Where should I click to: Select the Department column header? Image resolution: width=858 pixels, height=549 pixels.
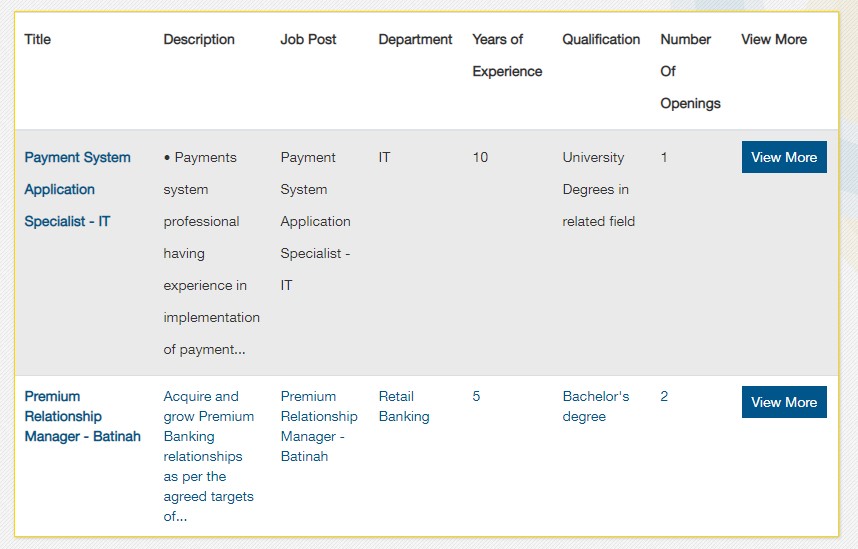coord(415,39)
